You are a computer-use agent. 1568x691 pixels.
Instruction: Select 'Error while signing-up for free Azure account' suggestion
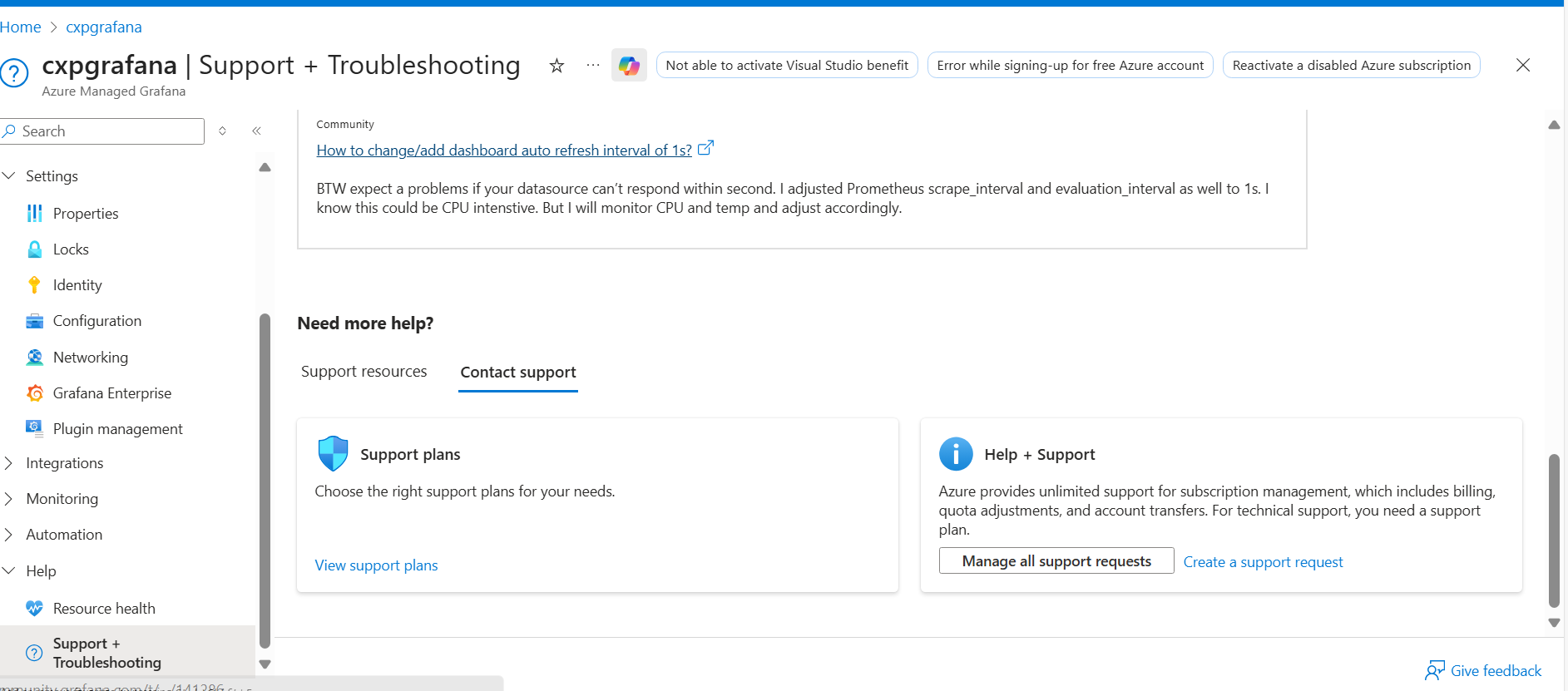(x=1070, y=65)
